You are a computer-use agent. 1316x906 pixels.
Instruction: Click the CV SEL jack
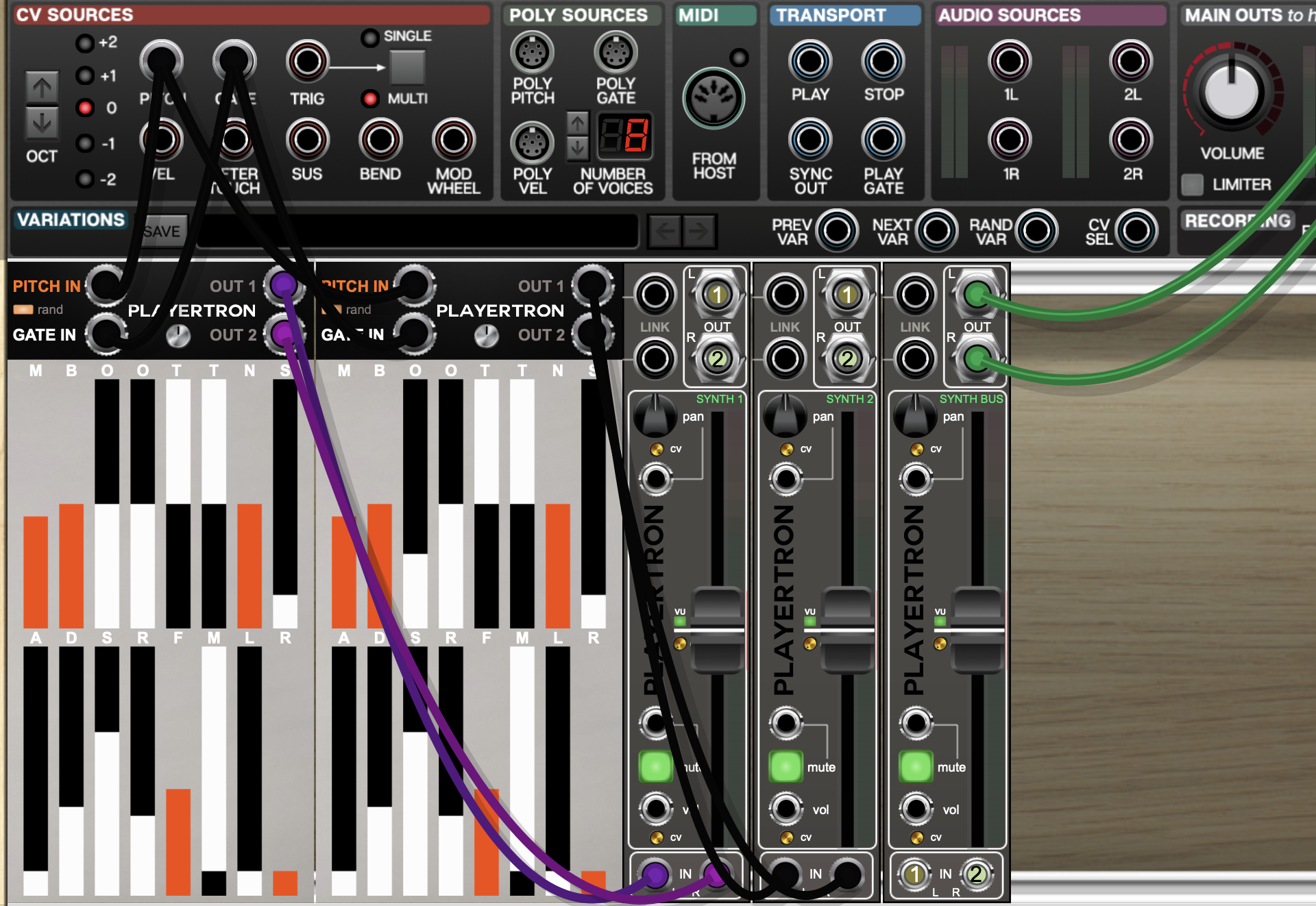1136,230
